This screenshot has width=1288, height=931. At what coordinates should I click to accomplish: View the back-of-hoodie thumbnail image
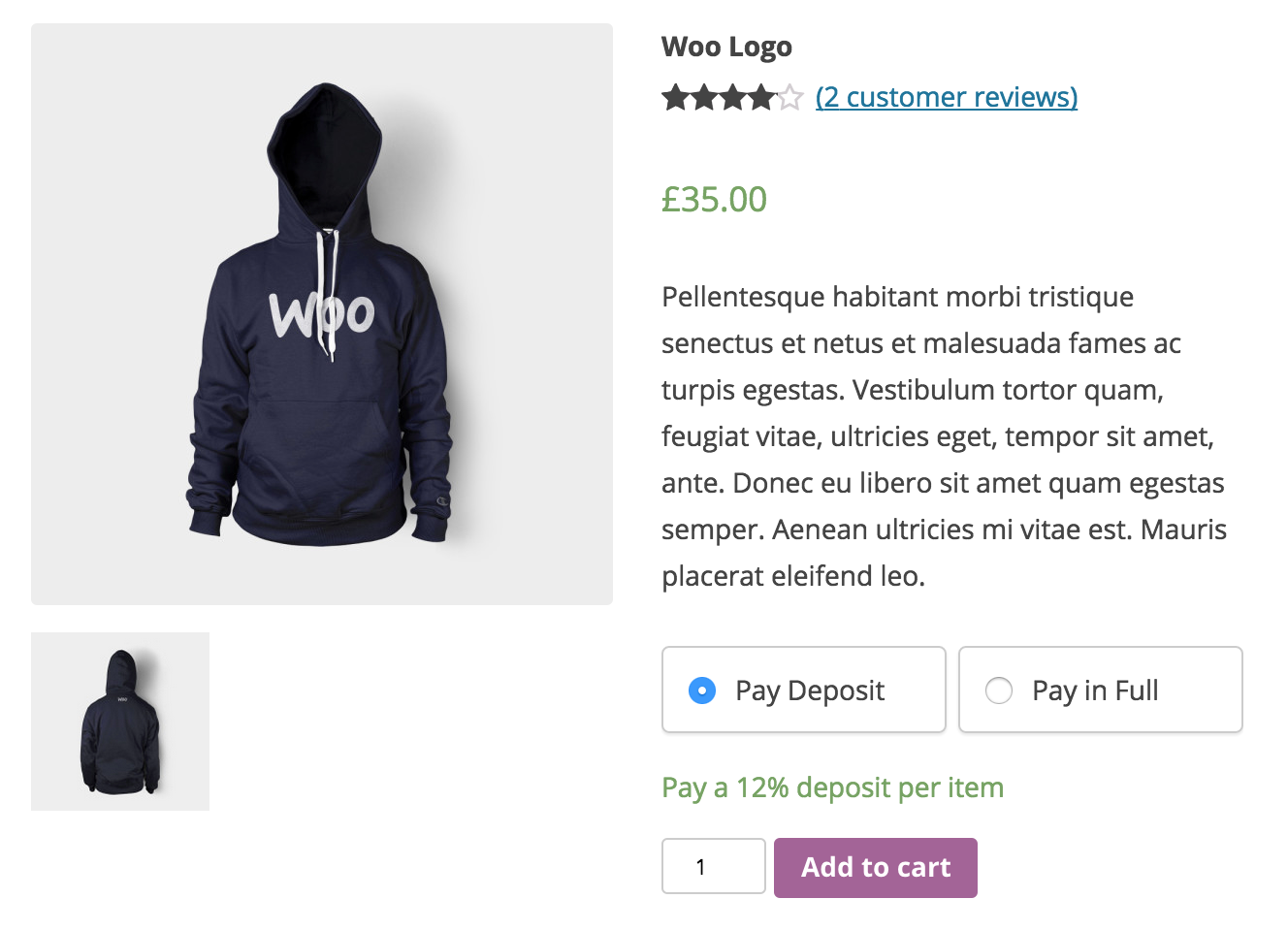[x=120, y=722]
